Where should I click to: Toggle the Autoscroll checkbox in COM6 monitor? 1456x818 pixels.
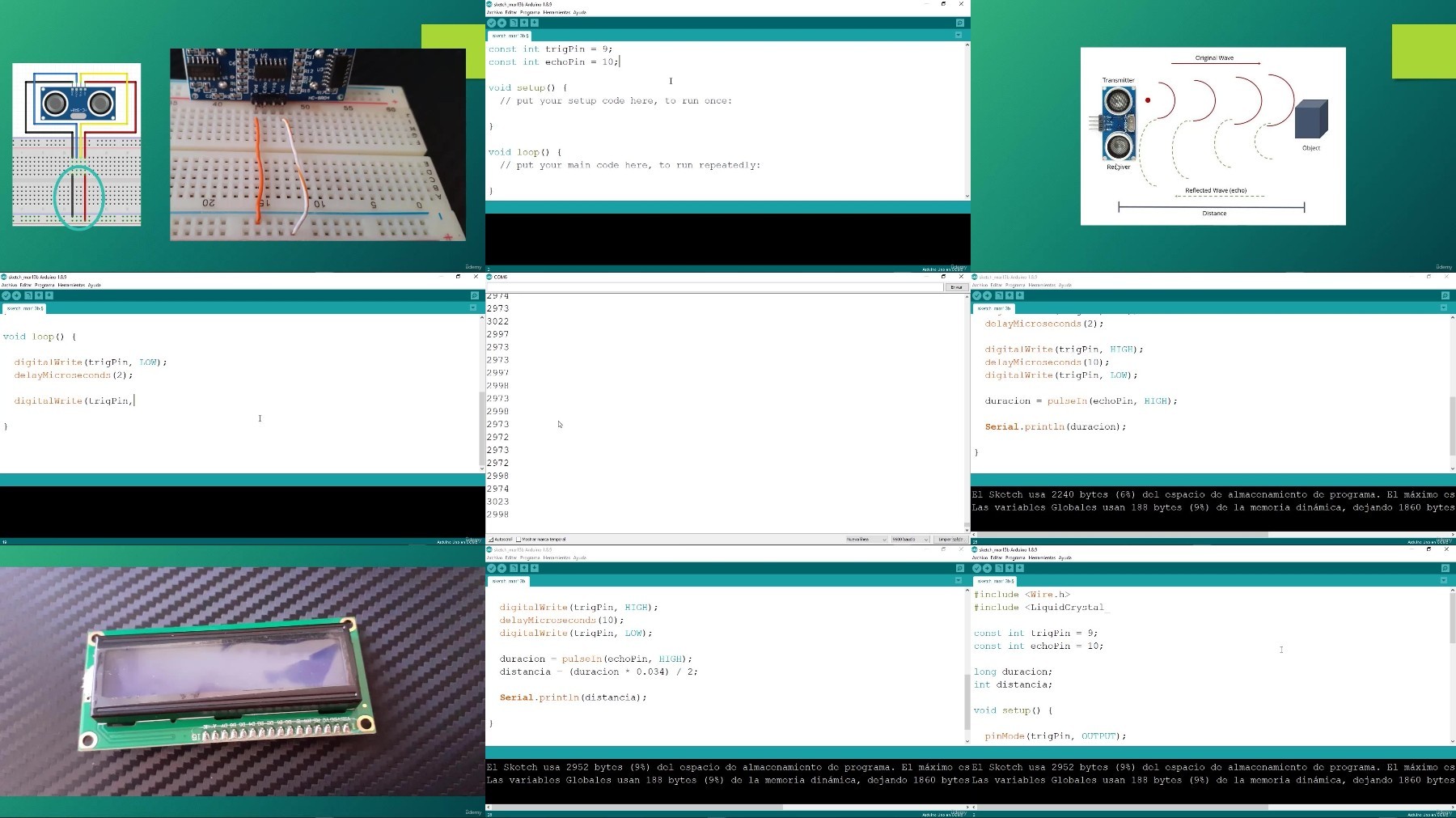[491, 539]
